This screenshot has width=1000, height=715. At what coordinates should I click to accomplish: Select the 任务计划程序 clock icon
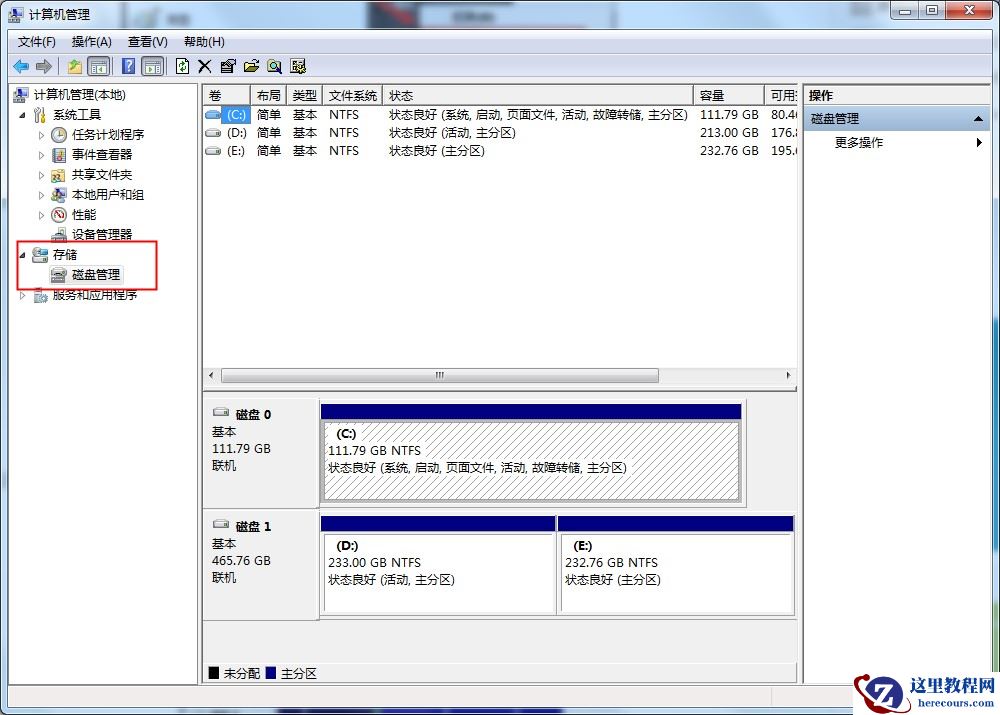coord(58,134)
